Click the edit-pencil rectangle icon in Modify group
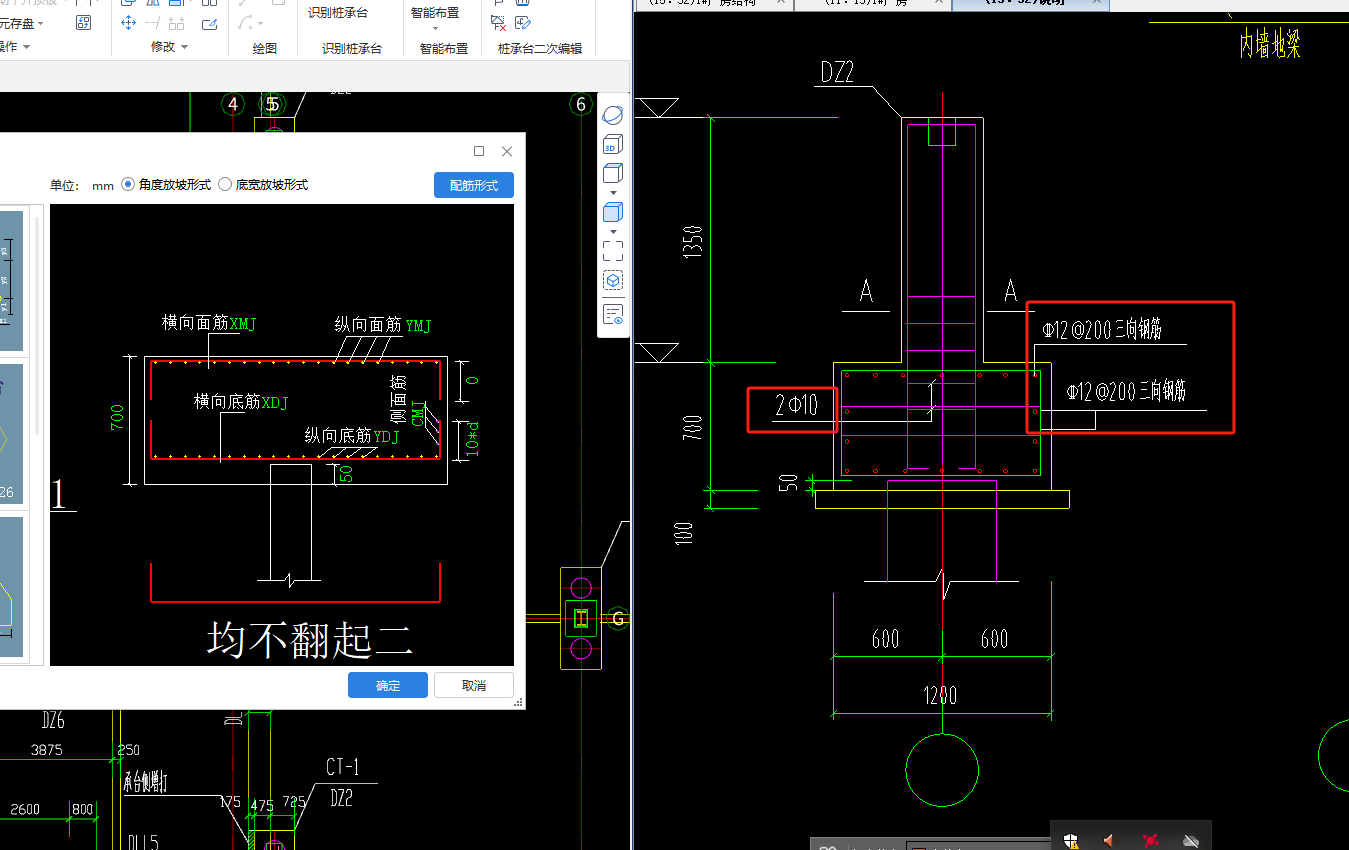 click(209, 23)
